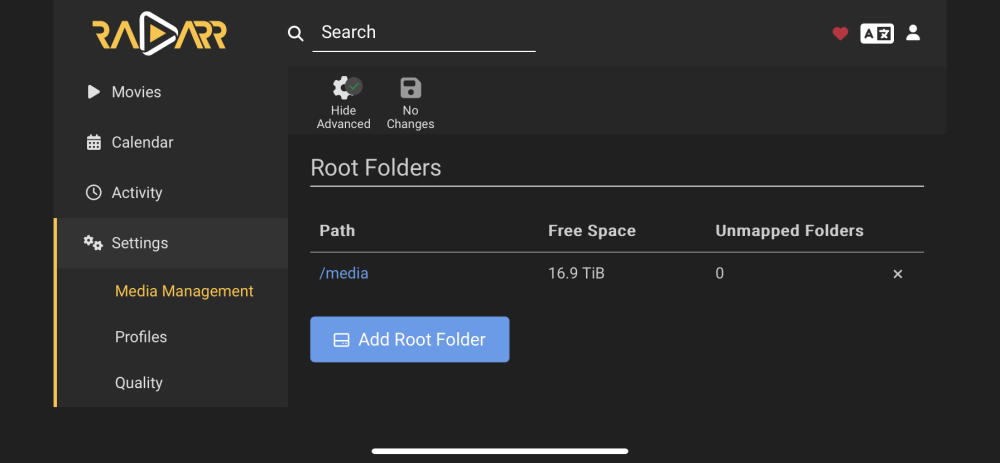Focus the Search input field
This screenshot has width=1000, height=463.
click(423, 33)
